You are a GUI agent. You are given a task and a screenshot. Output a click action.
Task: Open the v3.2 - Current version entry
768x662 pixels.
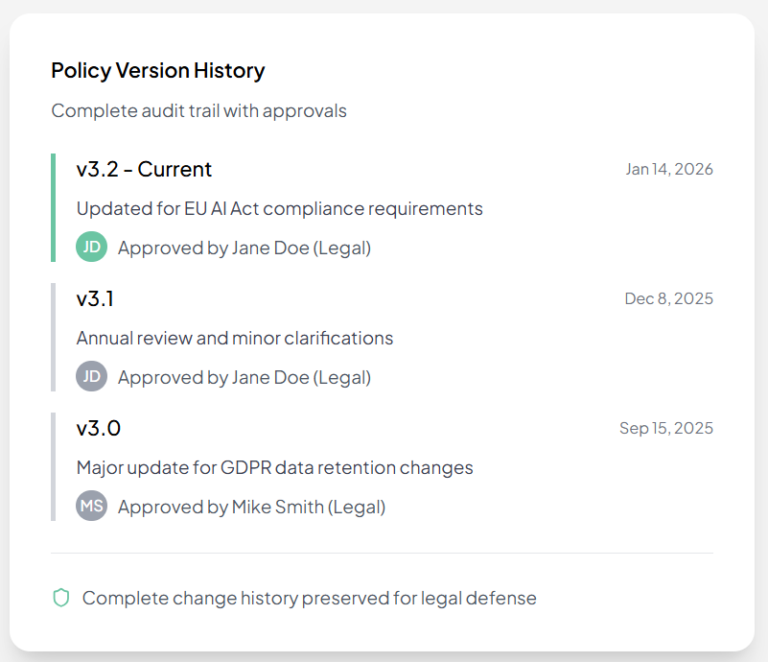click(x=144, y=169)
